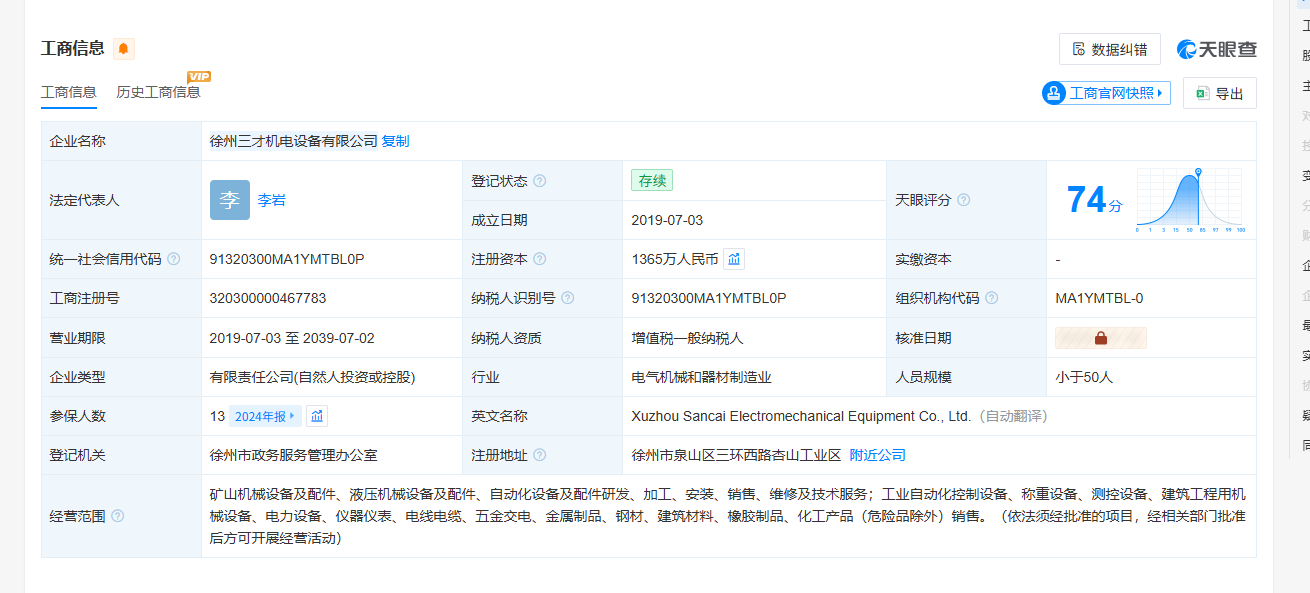
Task: Click the help icon next to 登记状态
Action: tap(540, 181)
